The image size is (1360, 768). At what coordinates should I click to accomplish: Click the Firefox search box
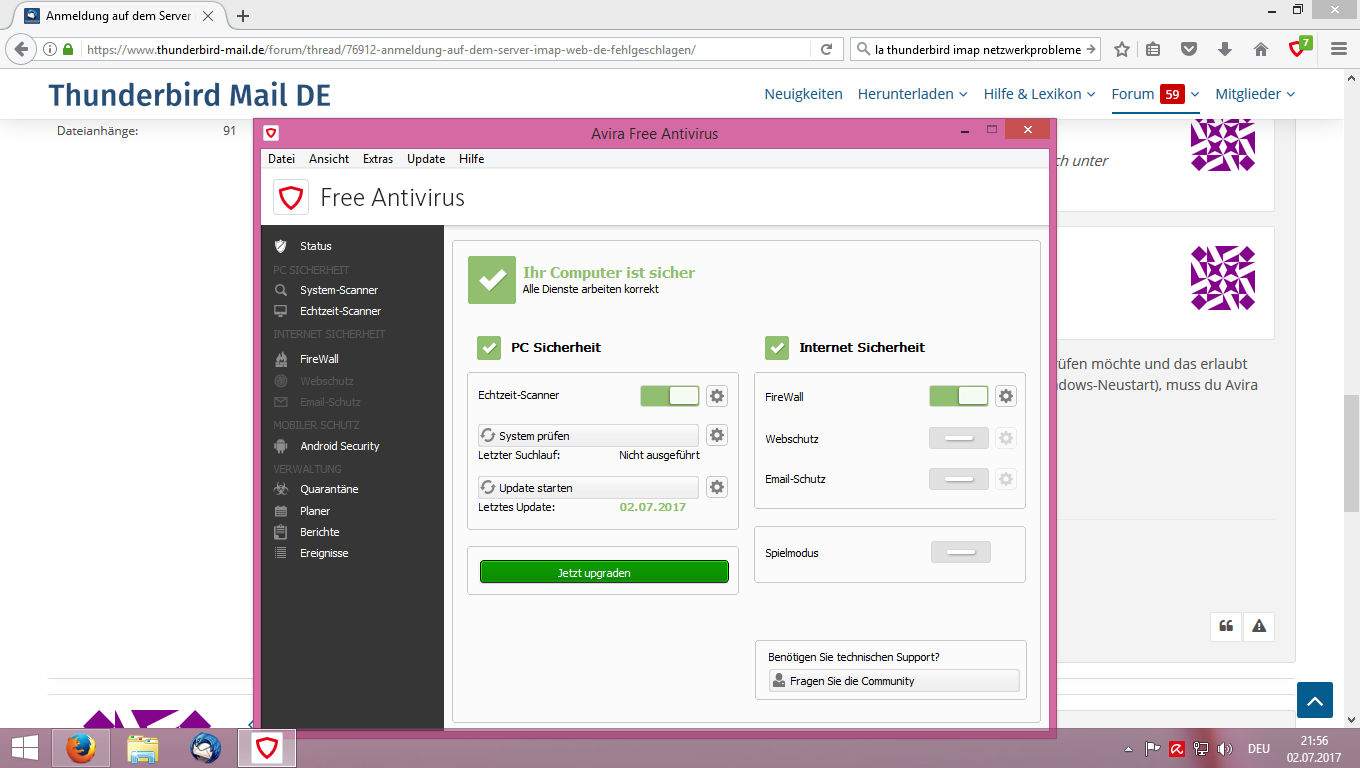point(976,49)
